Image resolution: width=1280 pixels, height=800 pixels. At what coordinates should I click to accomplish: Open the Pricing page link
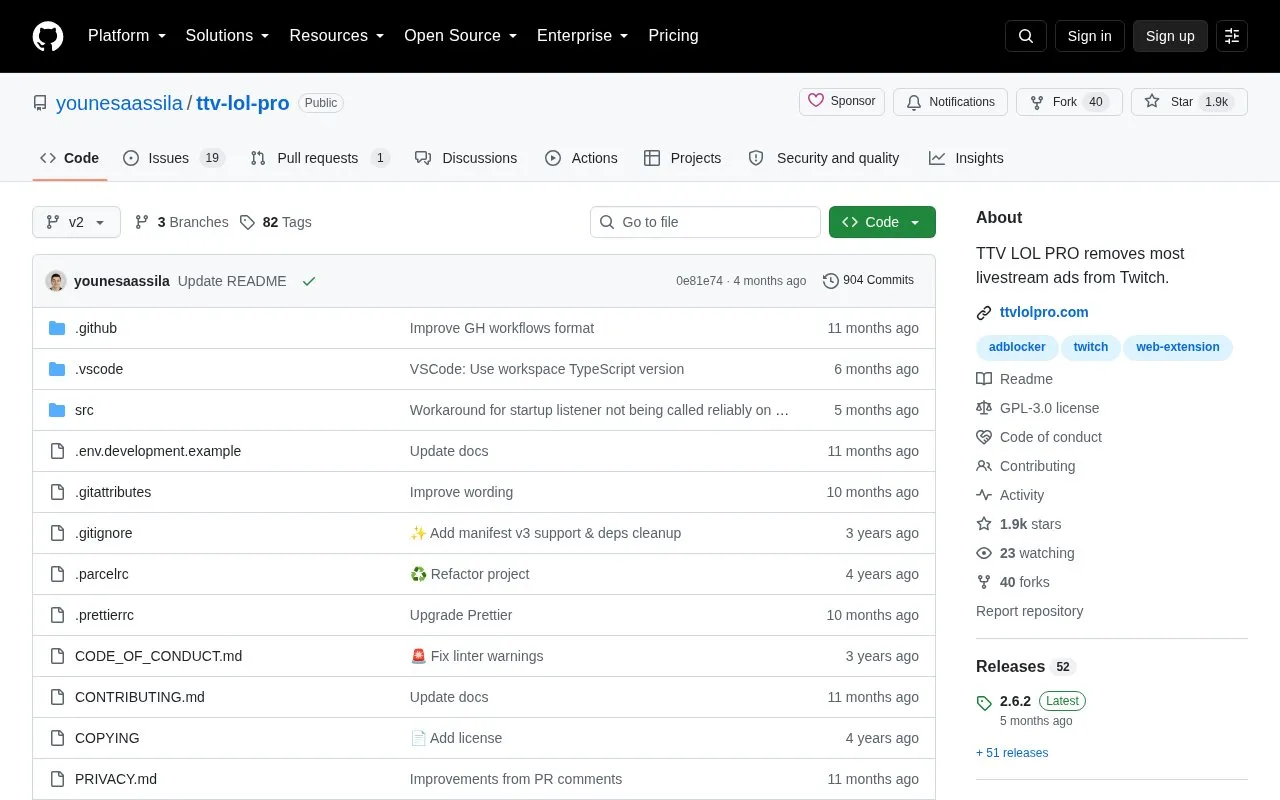pos(673,36)
